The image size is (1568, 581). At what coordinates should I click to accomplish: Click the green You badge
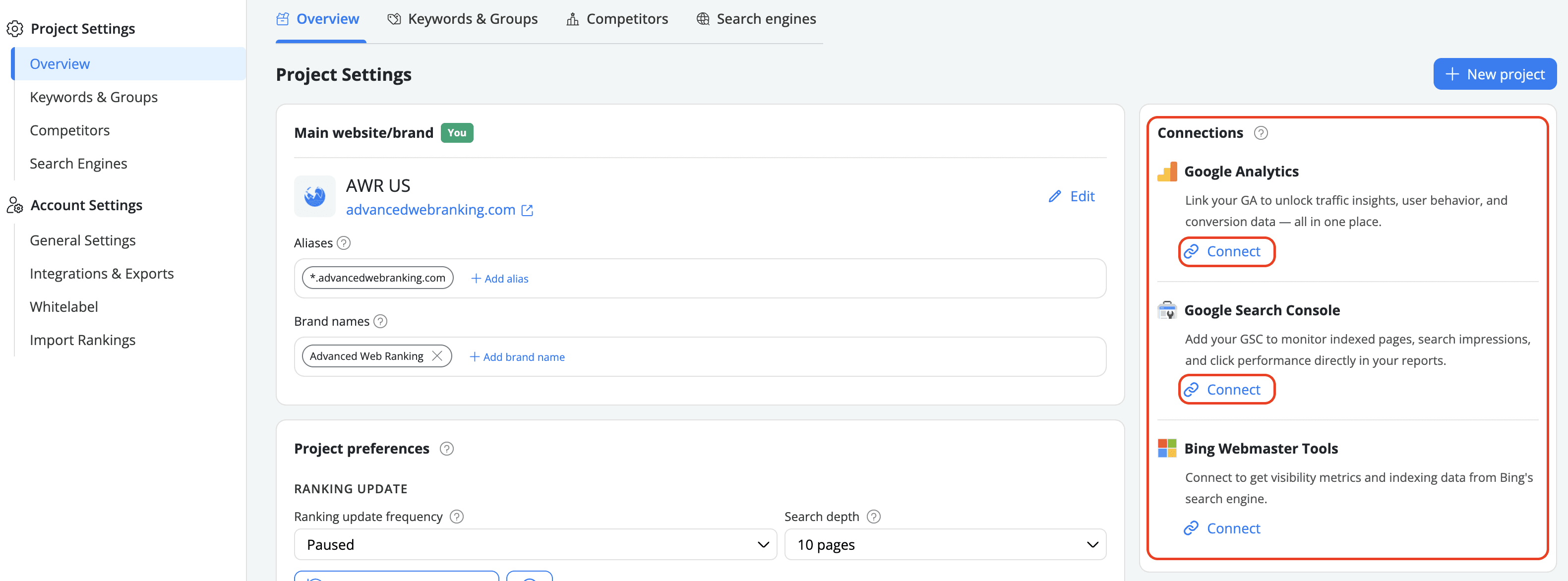coord(457,133)
